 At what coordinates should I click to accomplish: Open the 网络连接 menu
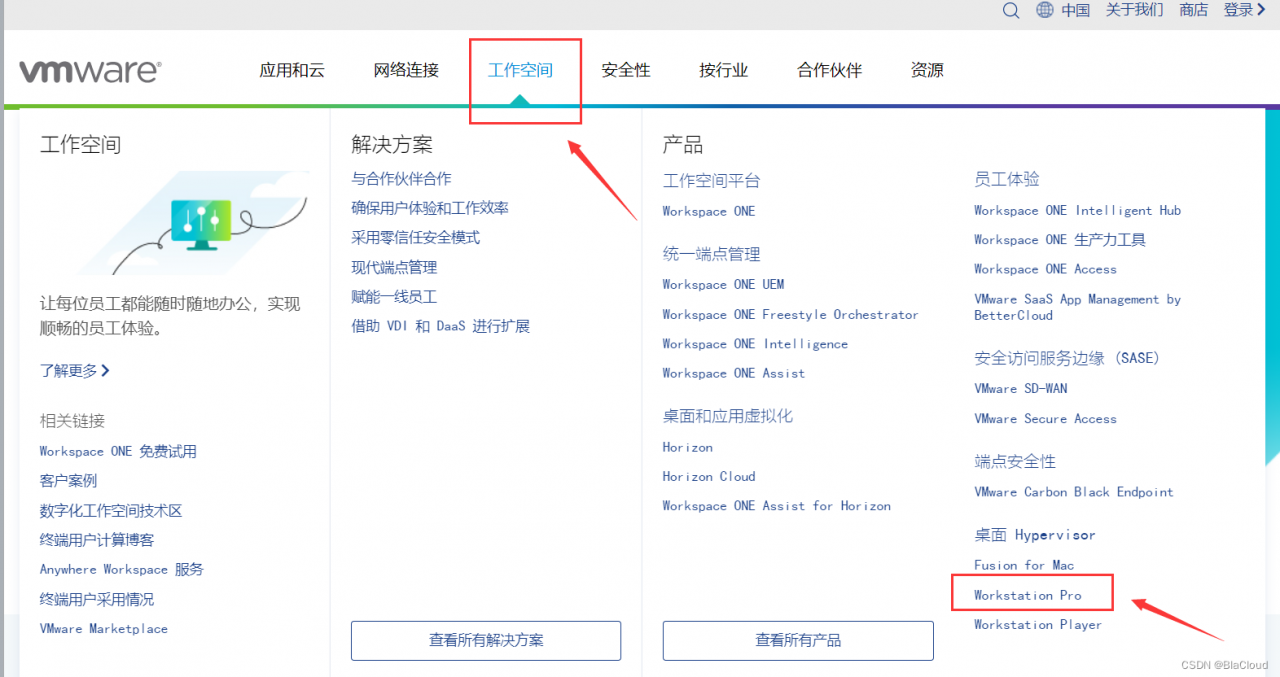coord(406,70)
